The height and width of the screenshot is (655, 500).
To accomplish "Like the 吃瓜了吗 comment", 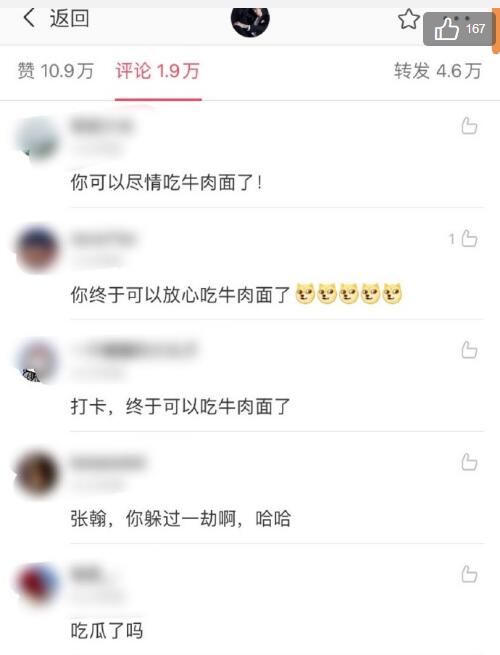I will [469, 574].
